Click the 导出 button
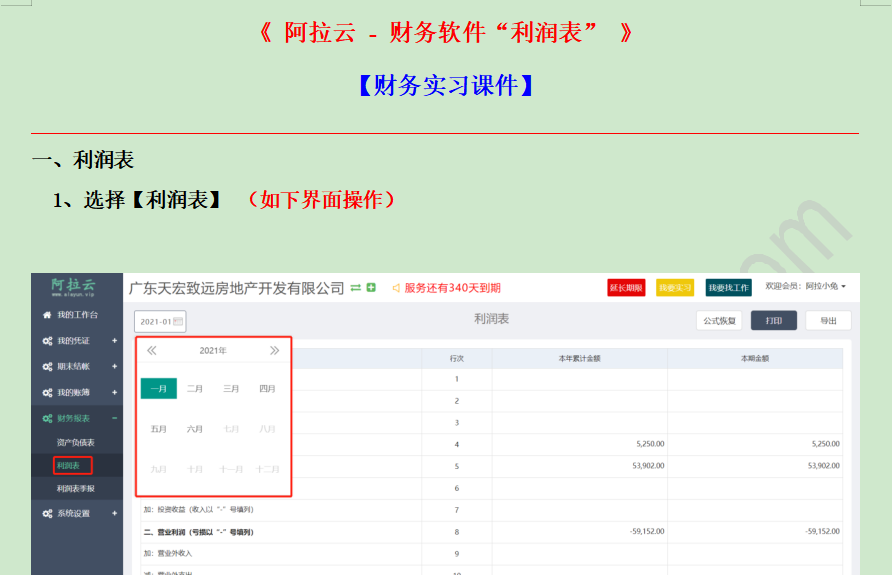 click(828, 321)
